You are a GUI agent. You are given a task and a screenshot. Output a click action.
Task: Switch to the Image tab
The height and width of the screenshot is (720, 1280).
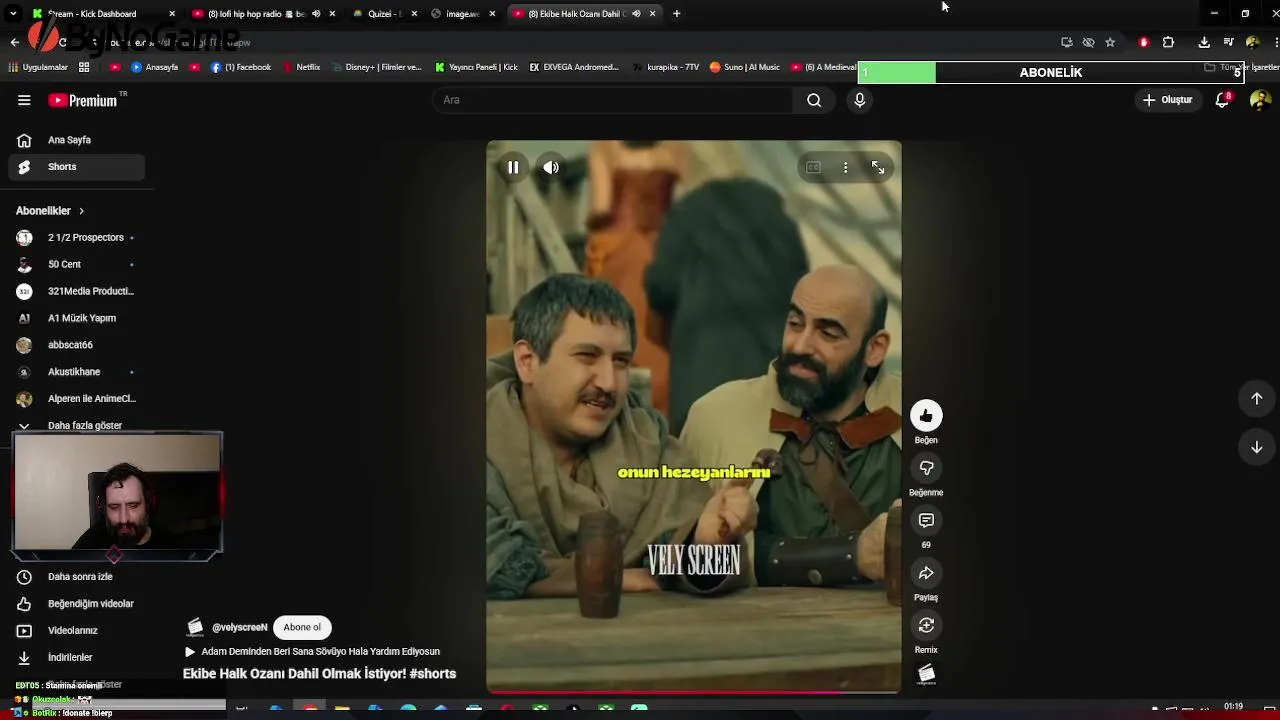coord(463,14)
